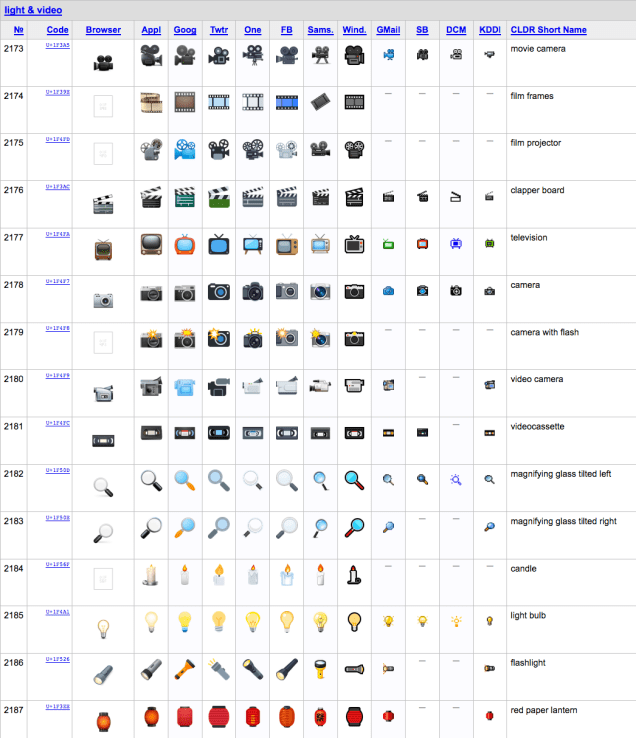The height and width of the screenshot is (738, 636).
Task: Click the 'CLDR Short Name' column header
Action: click(548, 30)
